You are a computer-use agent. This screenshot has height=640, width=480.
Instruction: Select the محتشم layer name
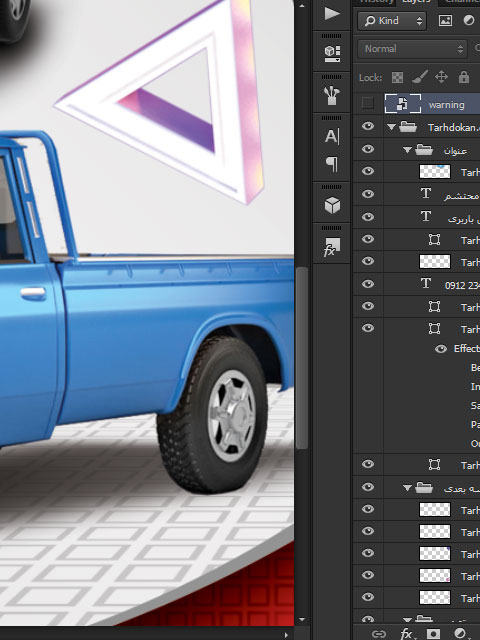(x=462, y=196)
